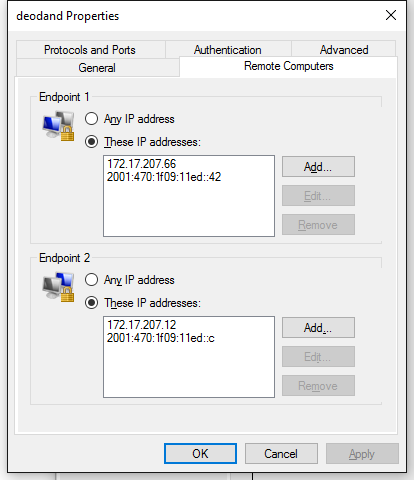Click Add button for Endpoint 2
414x480 pixels.
click(318, 328)
